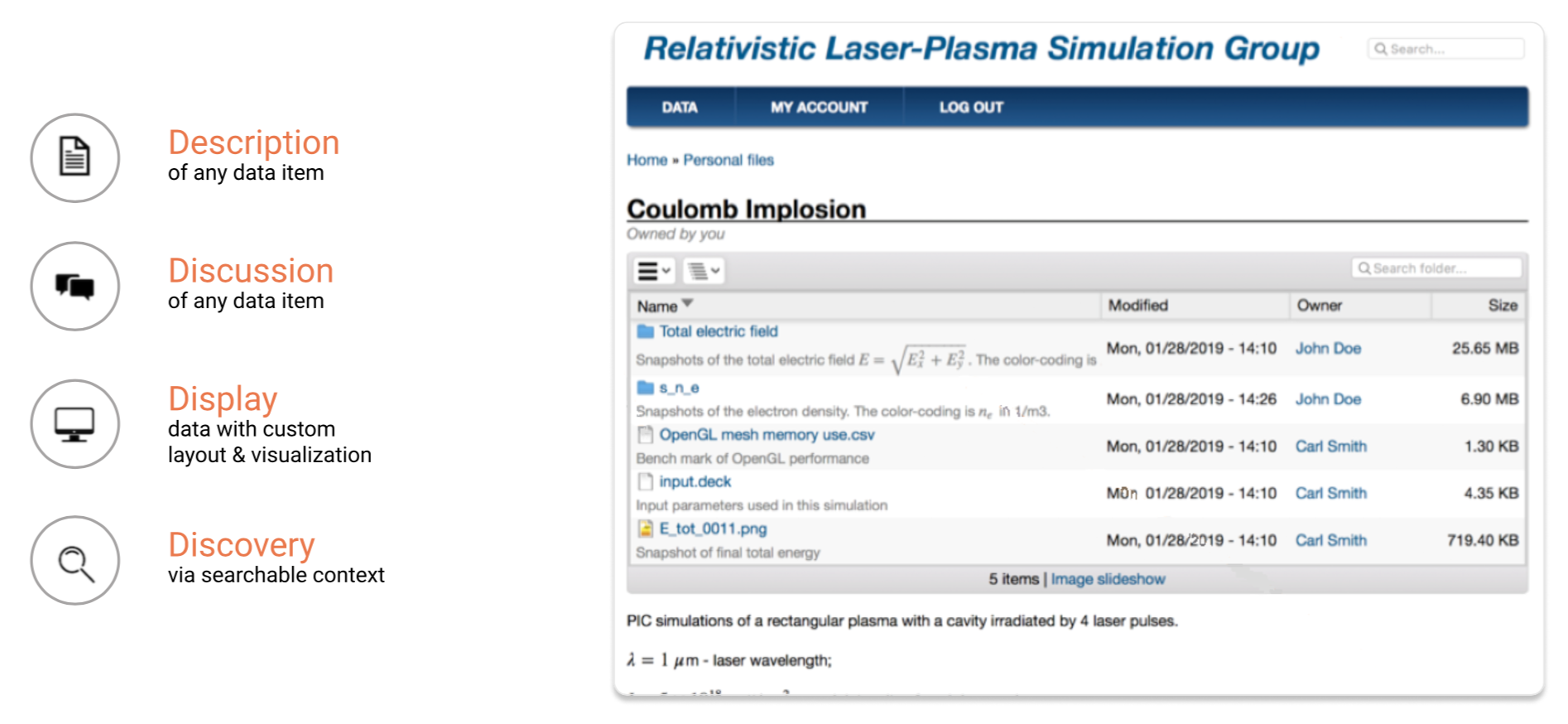Select LOG OUT in navigation bar
Viewport: 1568px width, 724px height.
point(971,107)
